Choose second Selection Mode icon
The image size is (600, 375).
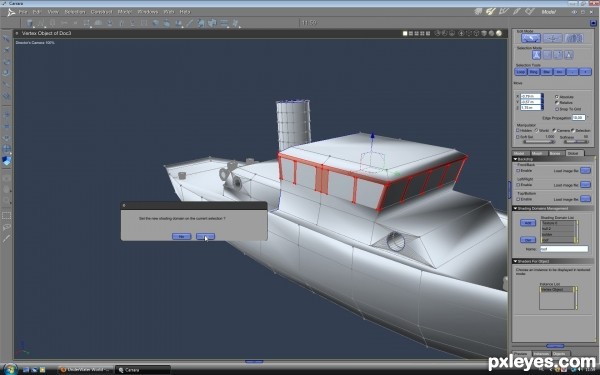tap(547, 55)
